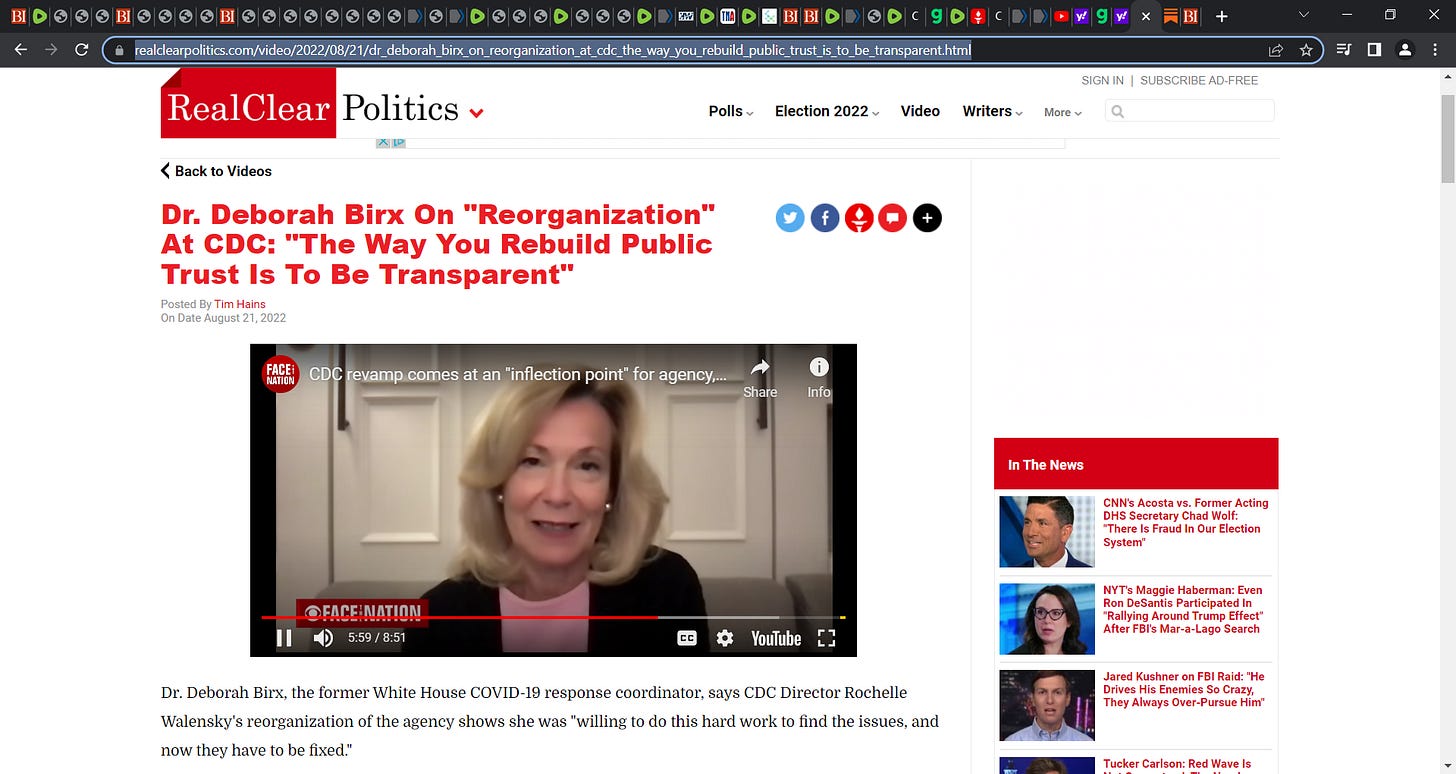Bookmark this page with star
Viewport: 1456px width, 774px height.
1306,50
